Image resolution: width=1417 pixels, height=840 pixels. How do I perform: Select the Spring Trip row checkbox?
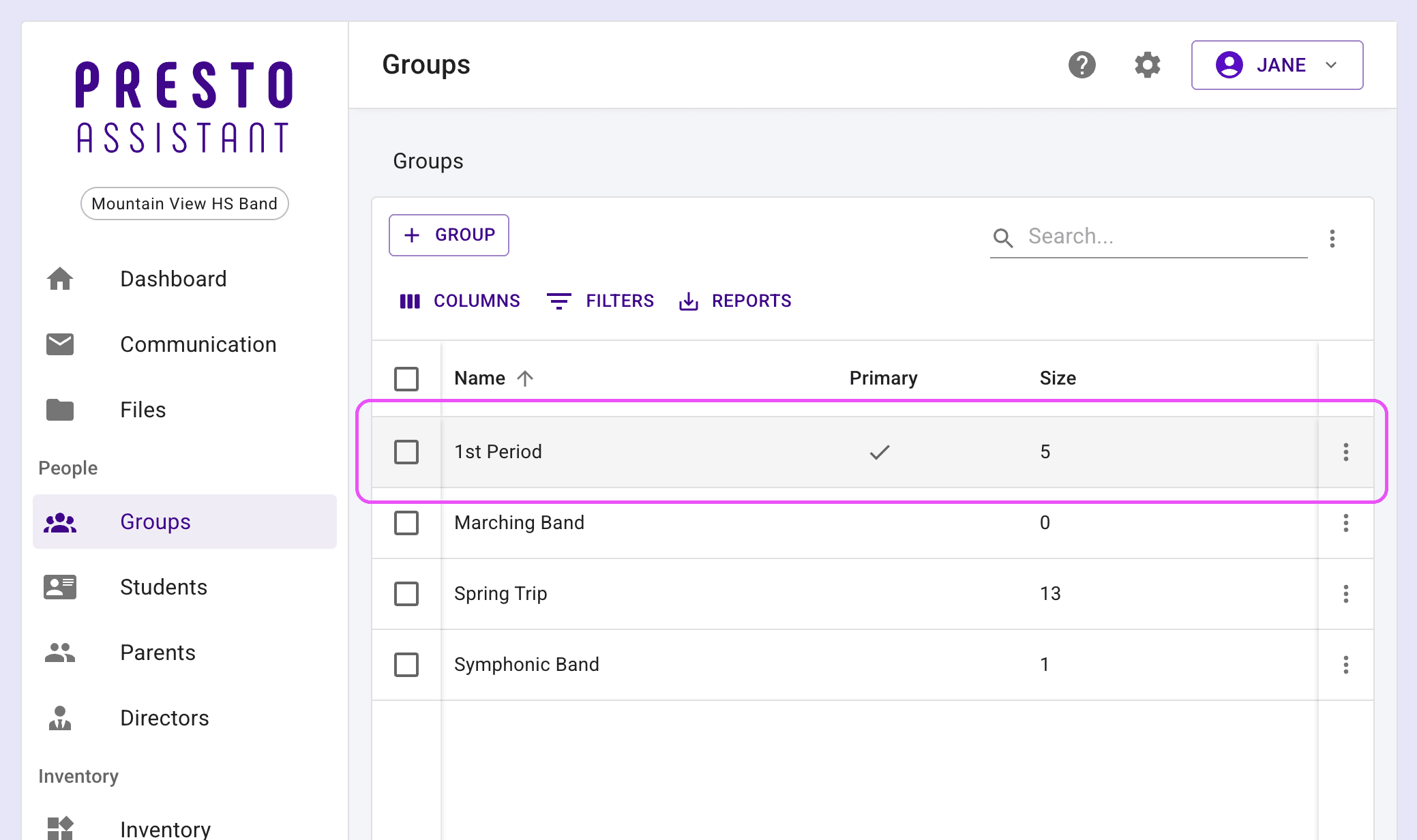coord(406,594)
